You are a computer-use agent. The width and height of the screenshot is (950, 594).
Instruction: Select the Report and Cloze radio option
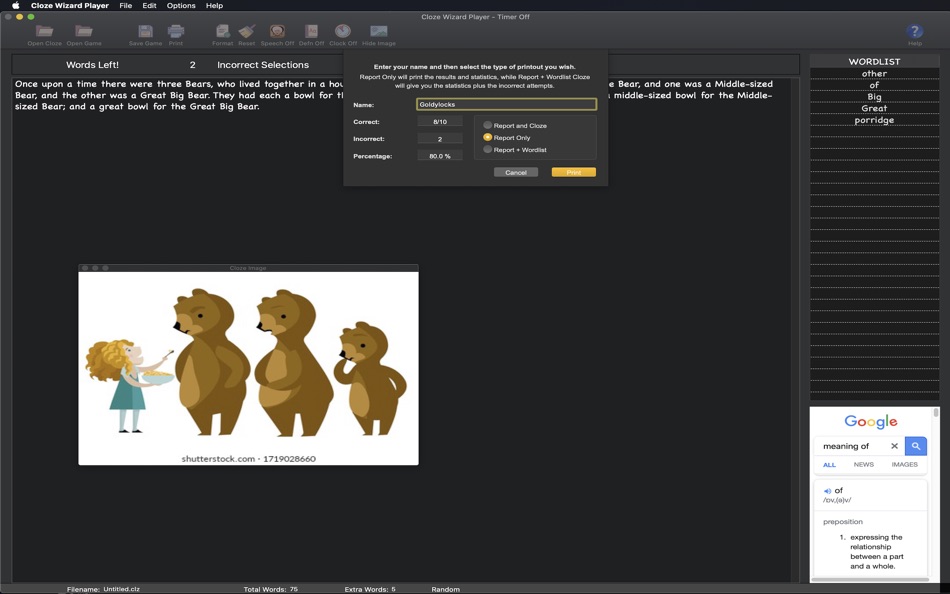515,125
